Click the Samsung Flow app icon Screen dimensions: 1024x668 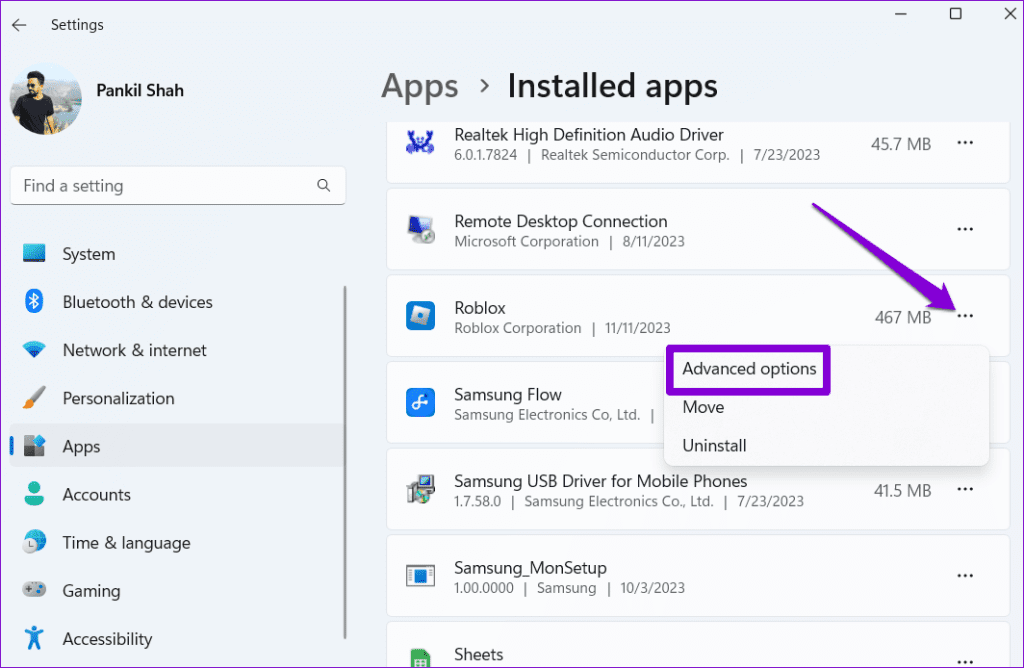(x=419, y=403)
